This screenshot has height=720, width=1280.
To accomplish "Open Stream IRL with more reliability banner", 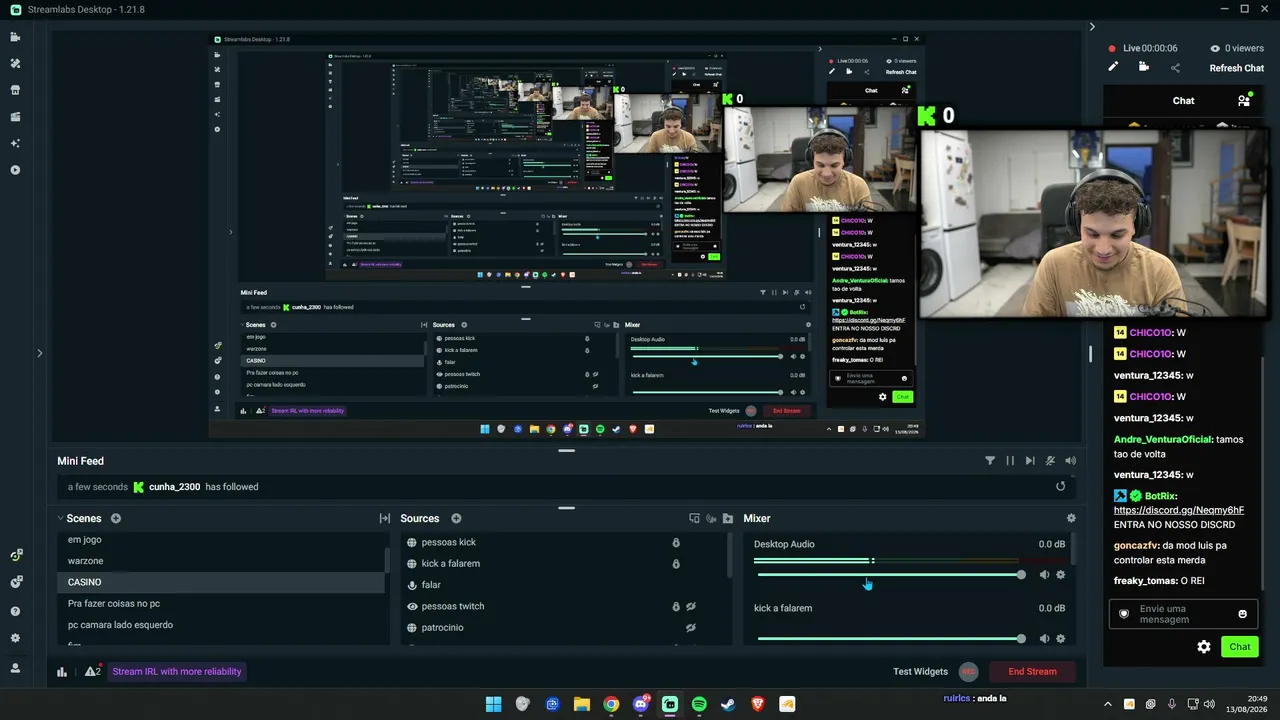I will [x=177, y=672].
